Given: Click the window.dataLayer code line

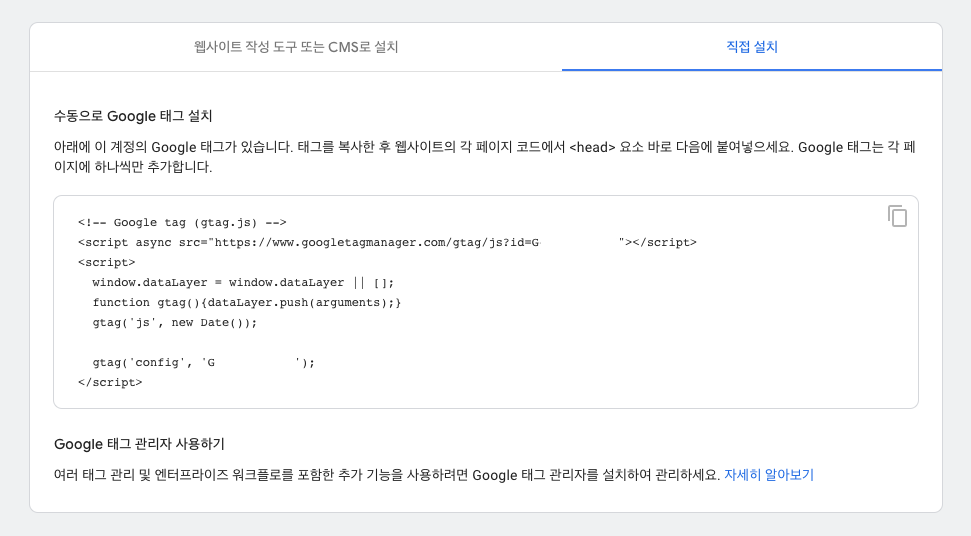Looking at the screenshot, I should 243,282.
